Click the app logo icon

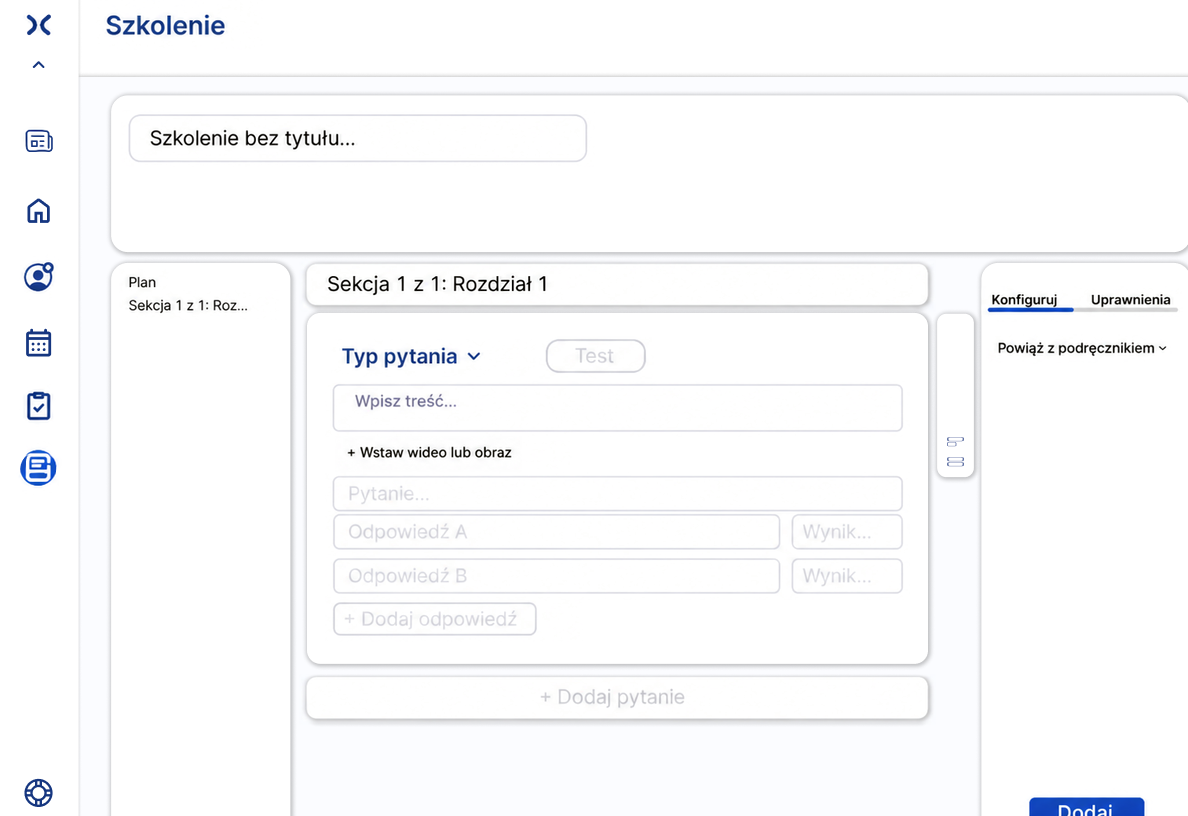(x=39, y=25)
